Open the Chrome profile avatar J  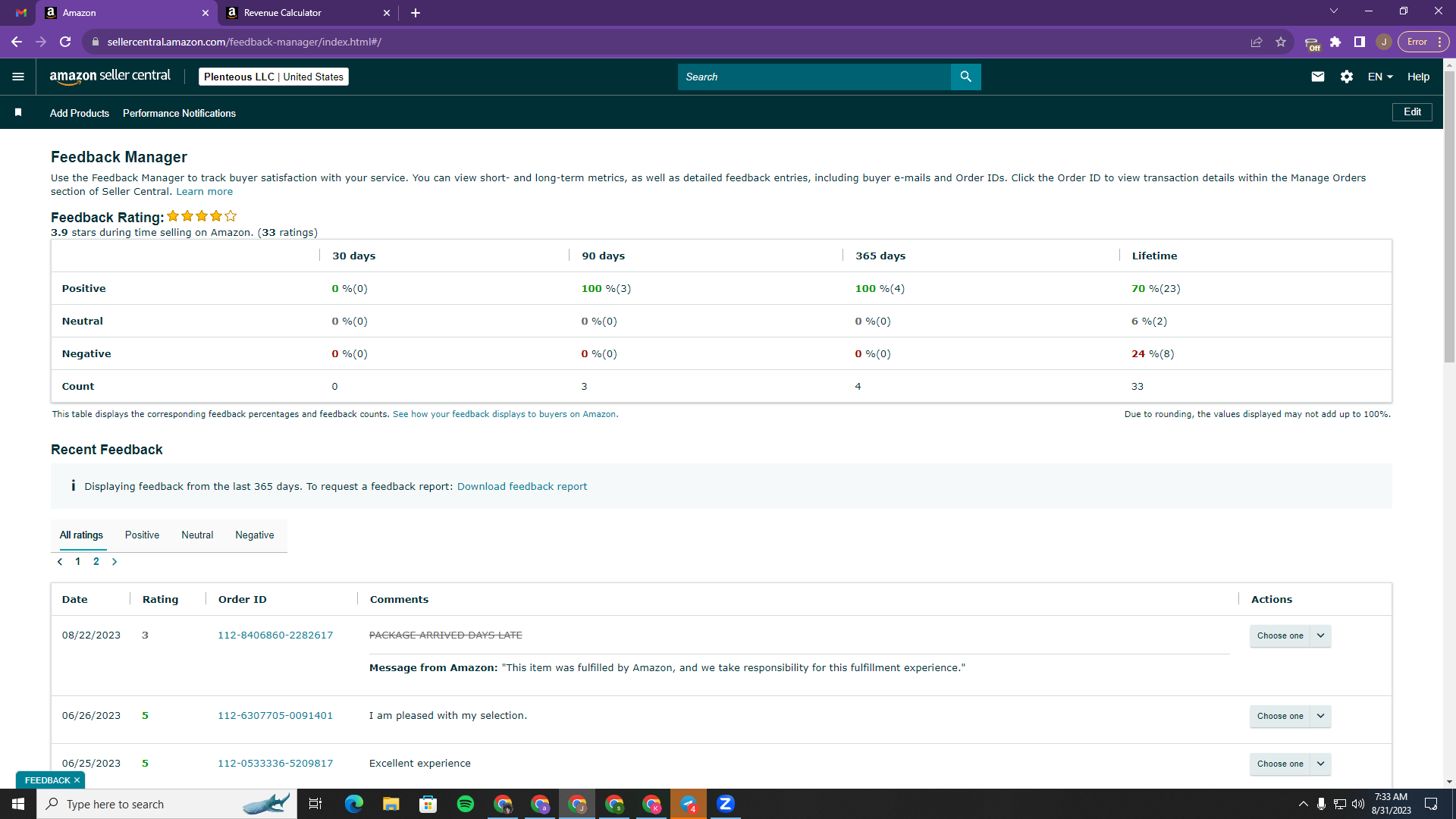[1384, 42]
